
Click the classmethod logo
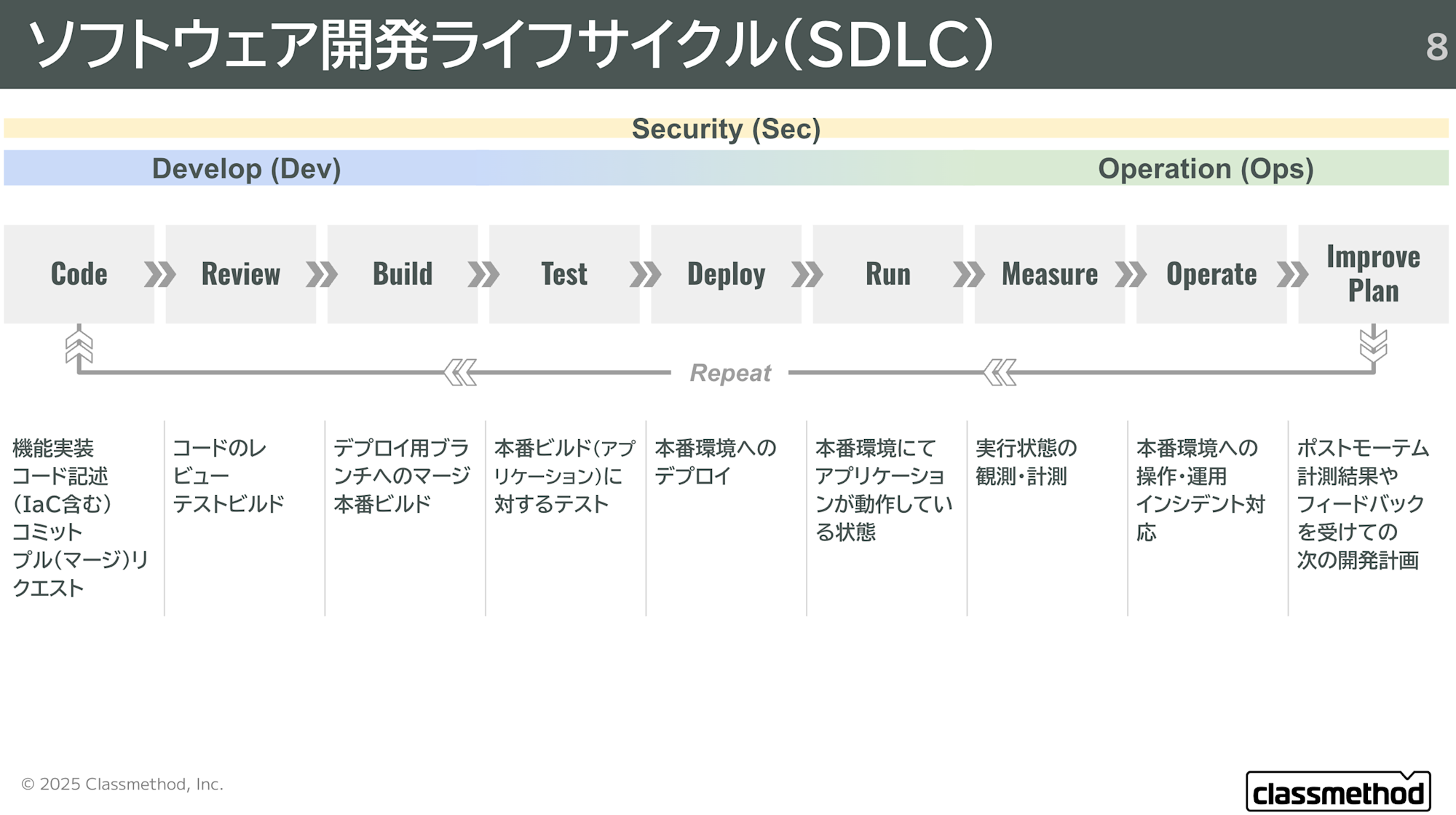(1338, 791)
